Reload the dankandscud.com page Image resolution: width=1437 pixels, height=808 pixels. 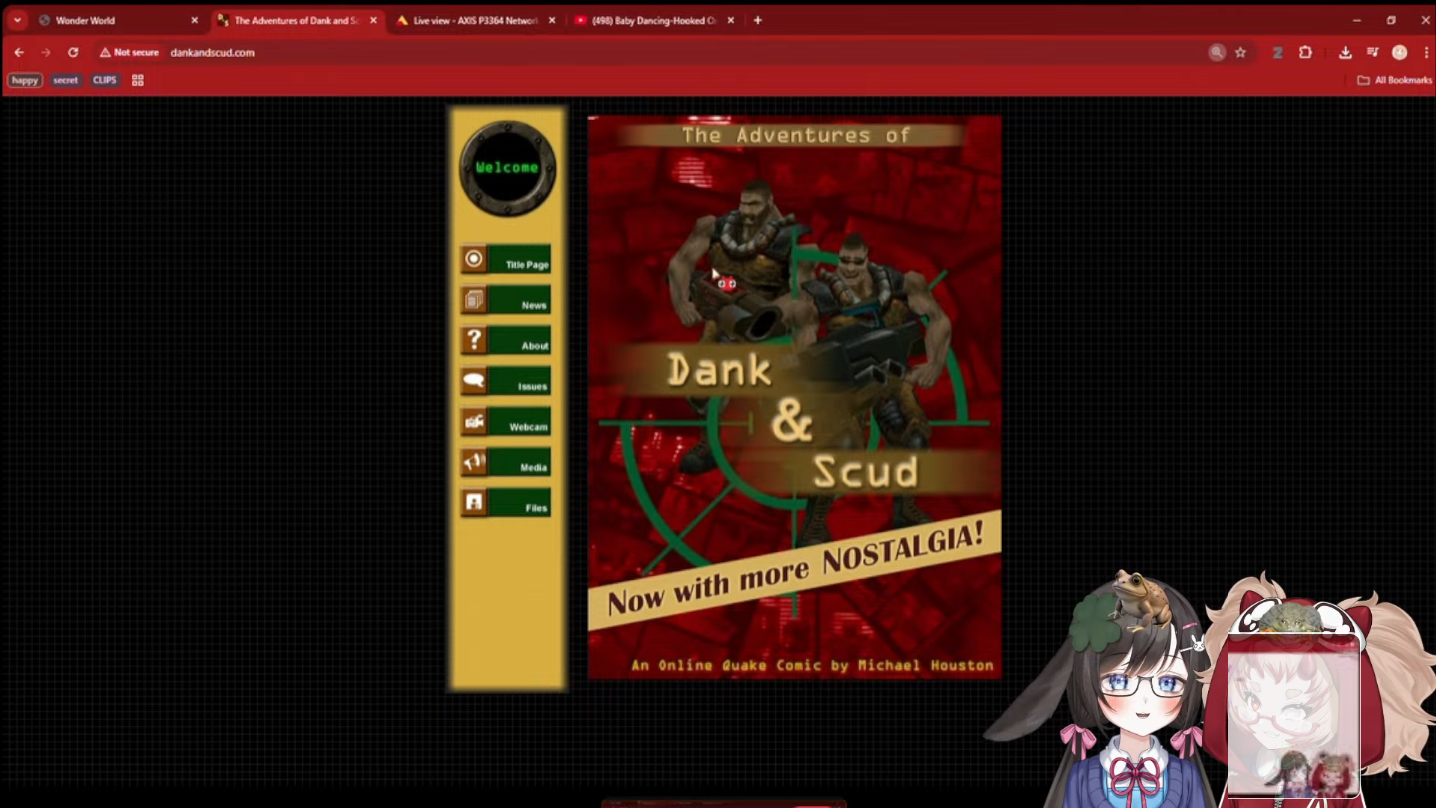click(73, 52)
